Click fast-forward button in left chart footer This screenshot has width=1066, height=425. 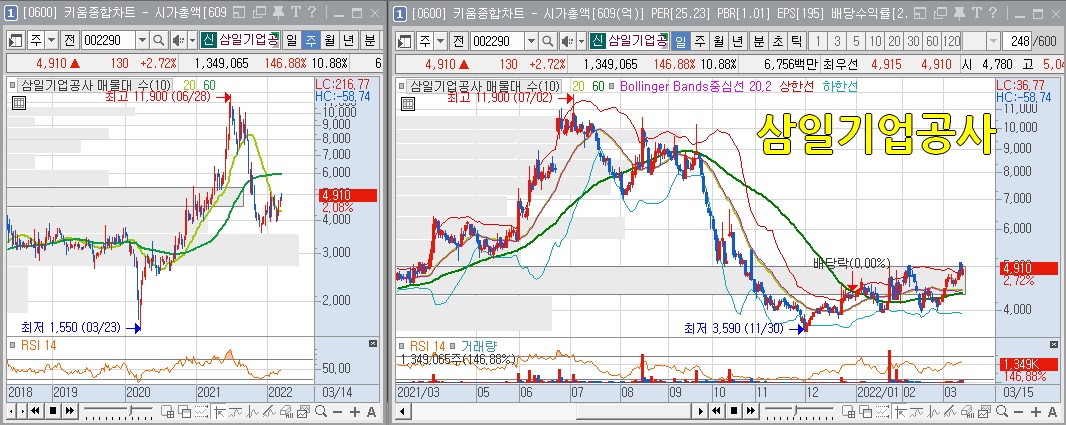click(69, 411)
